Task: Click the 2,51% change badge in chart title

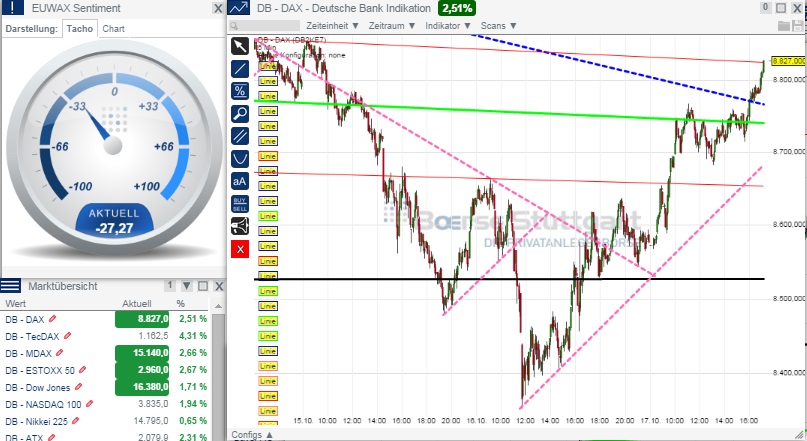Action: 457,8
